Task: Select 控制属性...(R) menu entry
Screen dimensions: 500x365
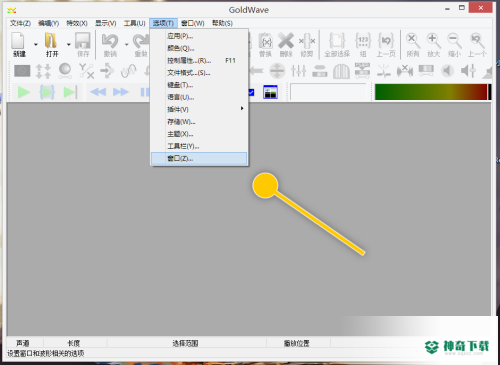Action: coord(199,60)
